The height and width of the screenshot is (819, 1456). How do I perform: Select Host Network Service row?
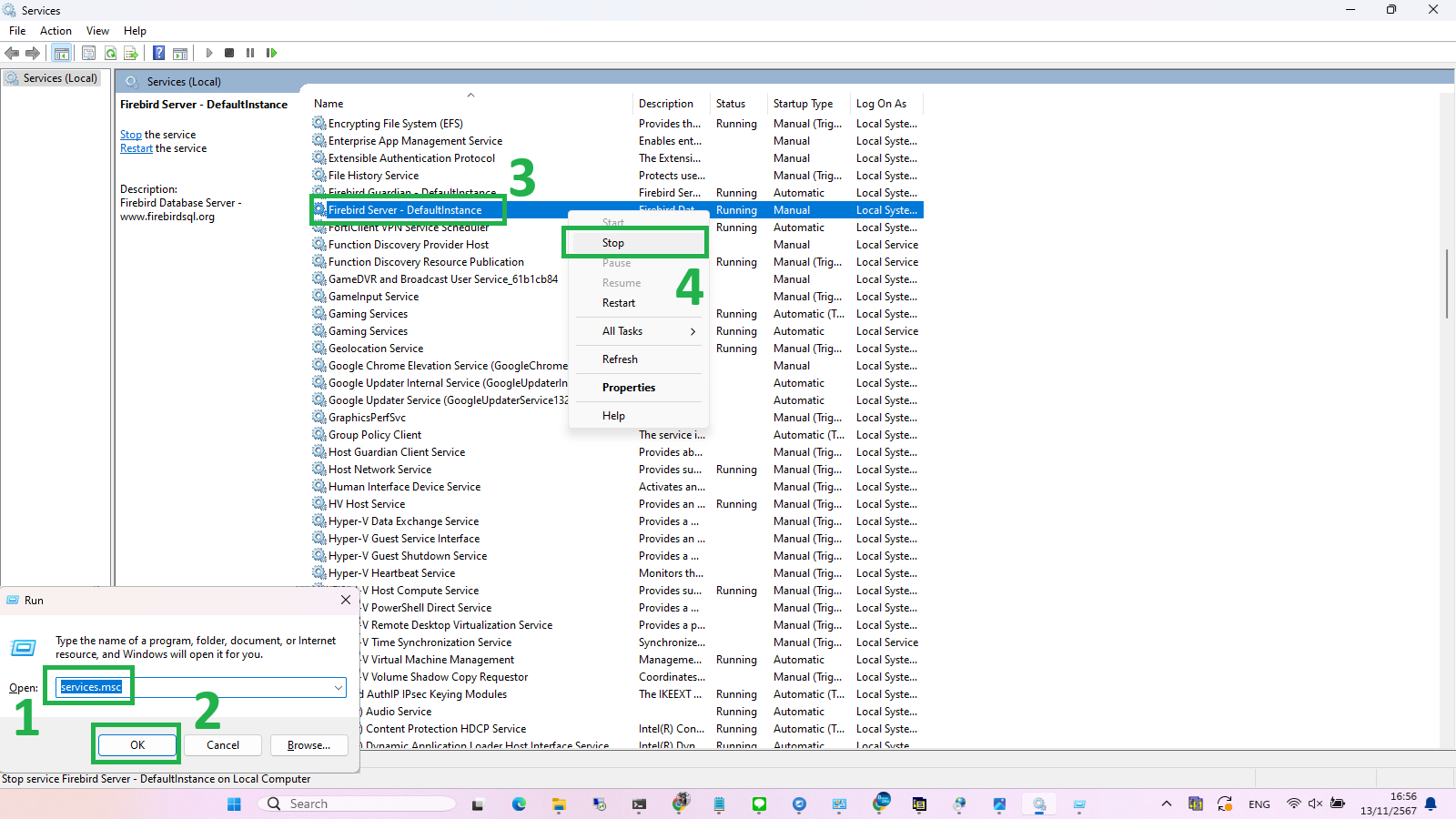pos(617,470)
